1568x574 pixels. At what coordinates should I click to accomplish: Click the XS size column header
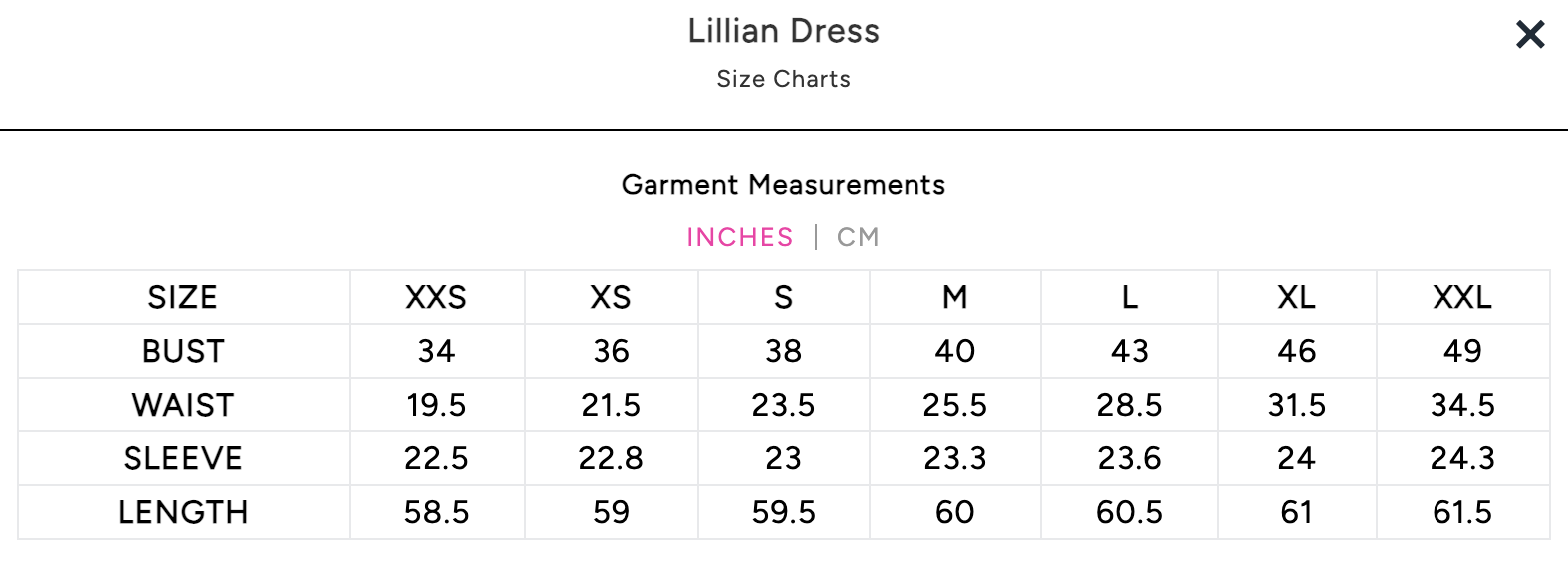[611, 297]
